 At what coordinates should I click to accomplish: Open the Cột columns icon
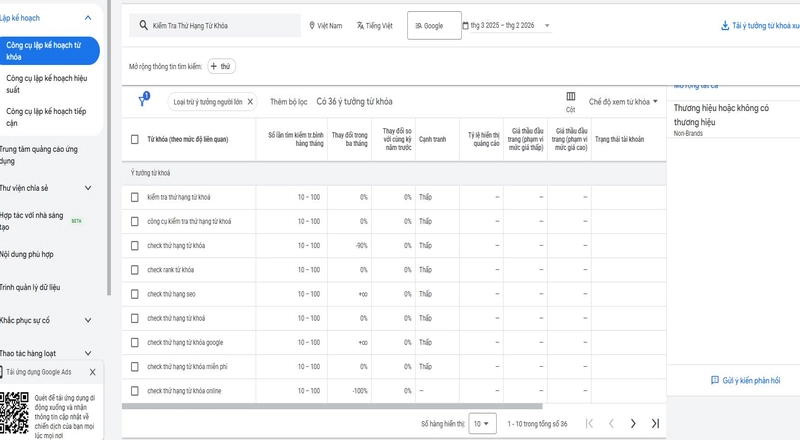click(x=571, y=101)
